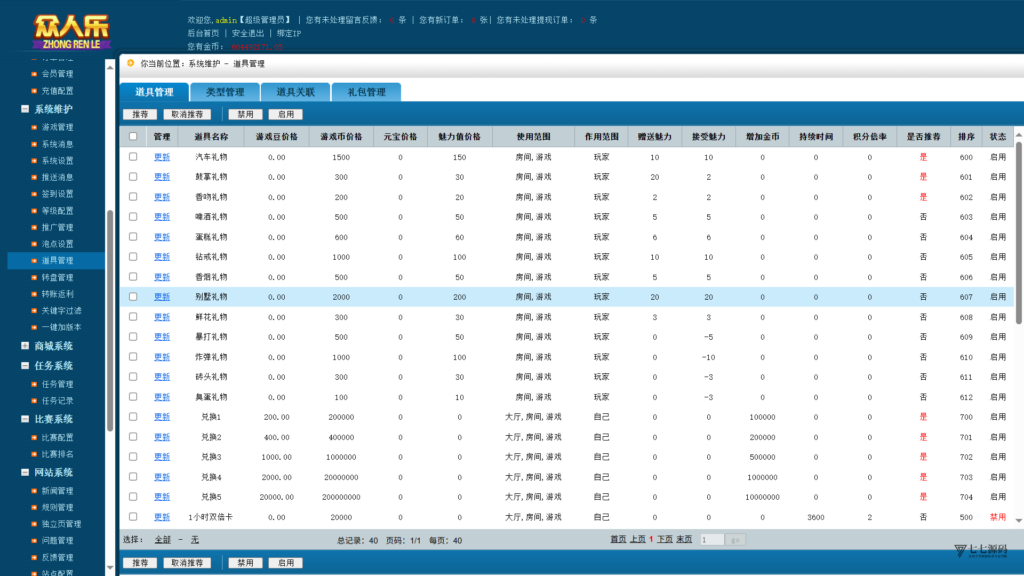Click the table vertical scrollbar thumb

pyautogui.click(x=1019, y=233)
